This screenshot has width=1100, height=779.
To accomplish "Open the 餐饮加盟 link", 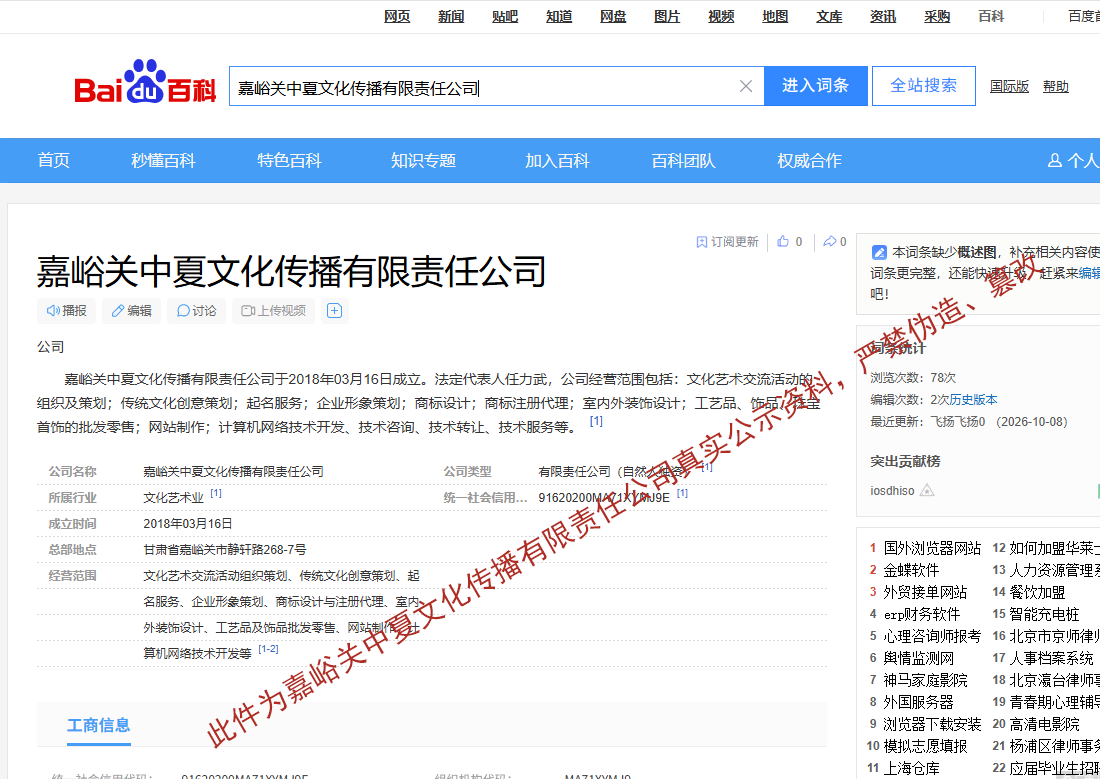I will [1037, 592].
